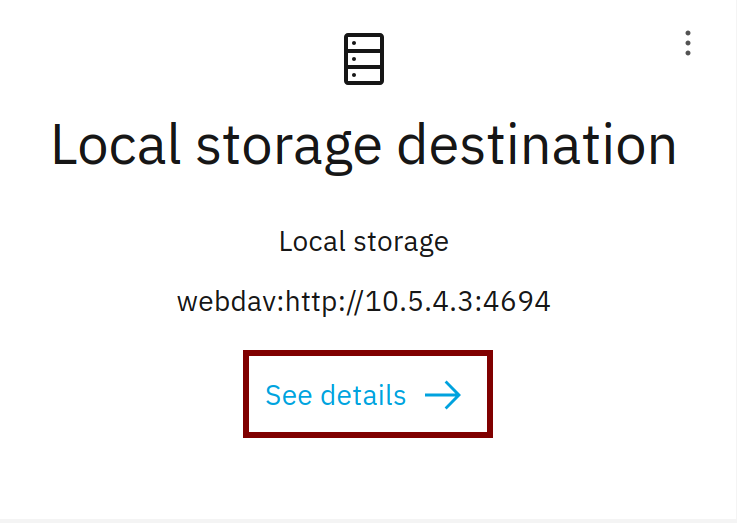
Task: Click the bottom dot of the overflow menu
Action: click(688, 53)
